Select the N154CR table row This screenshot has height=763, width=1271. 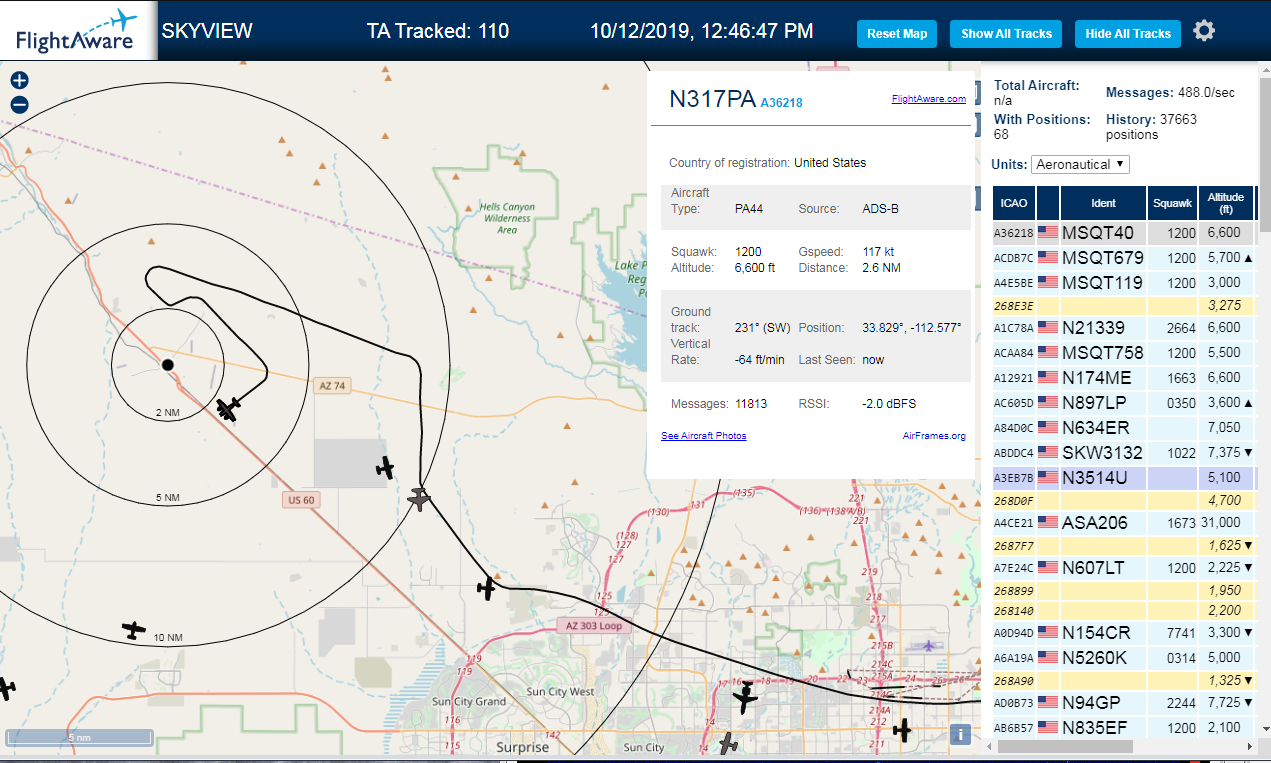point(1124,632)
